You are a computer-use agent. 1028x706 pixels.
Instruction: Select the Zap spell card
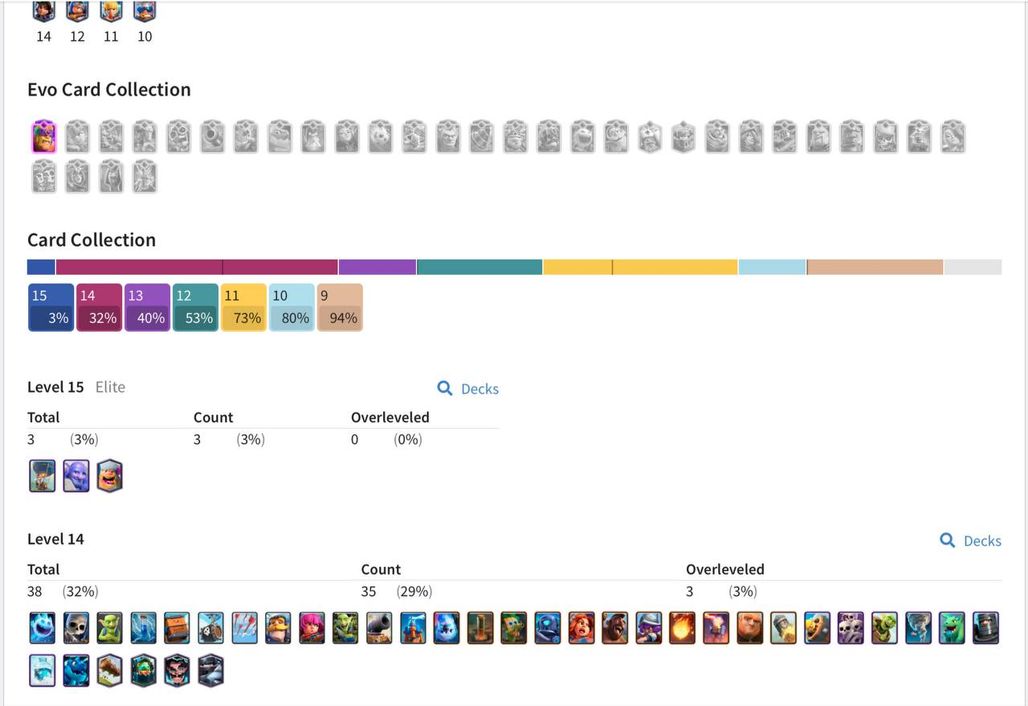[144, 627]
